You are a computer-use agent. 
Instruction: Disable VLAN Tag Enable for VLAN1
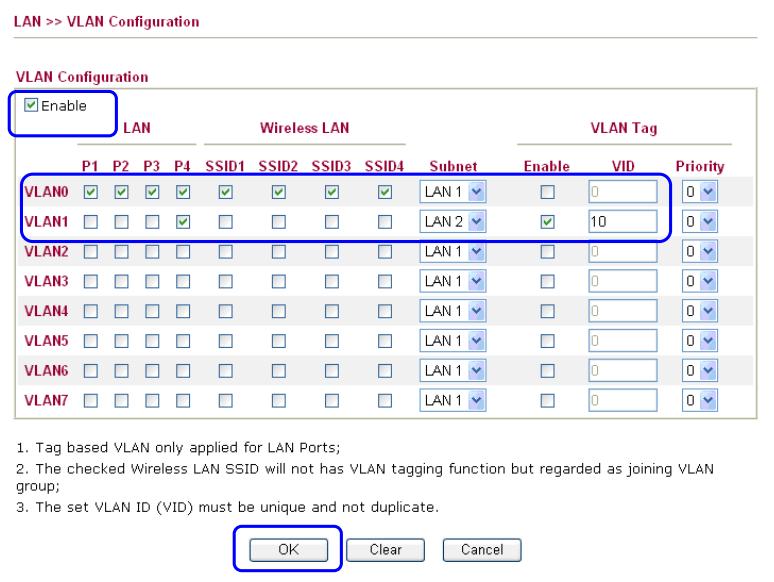[x=545, y=221]
